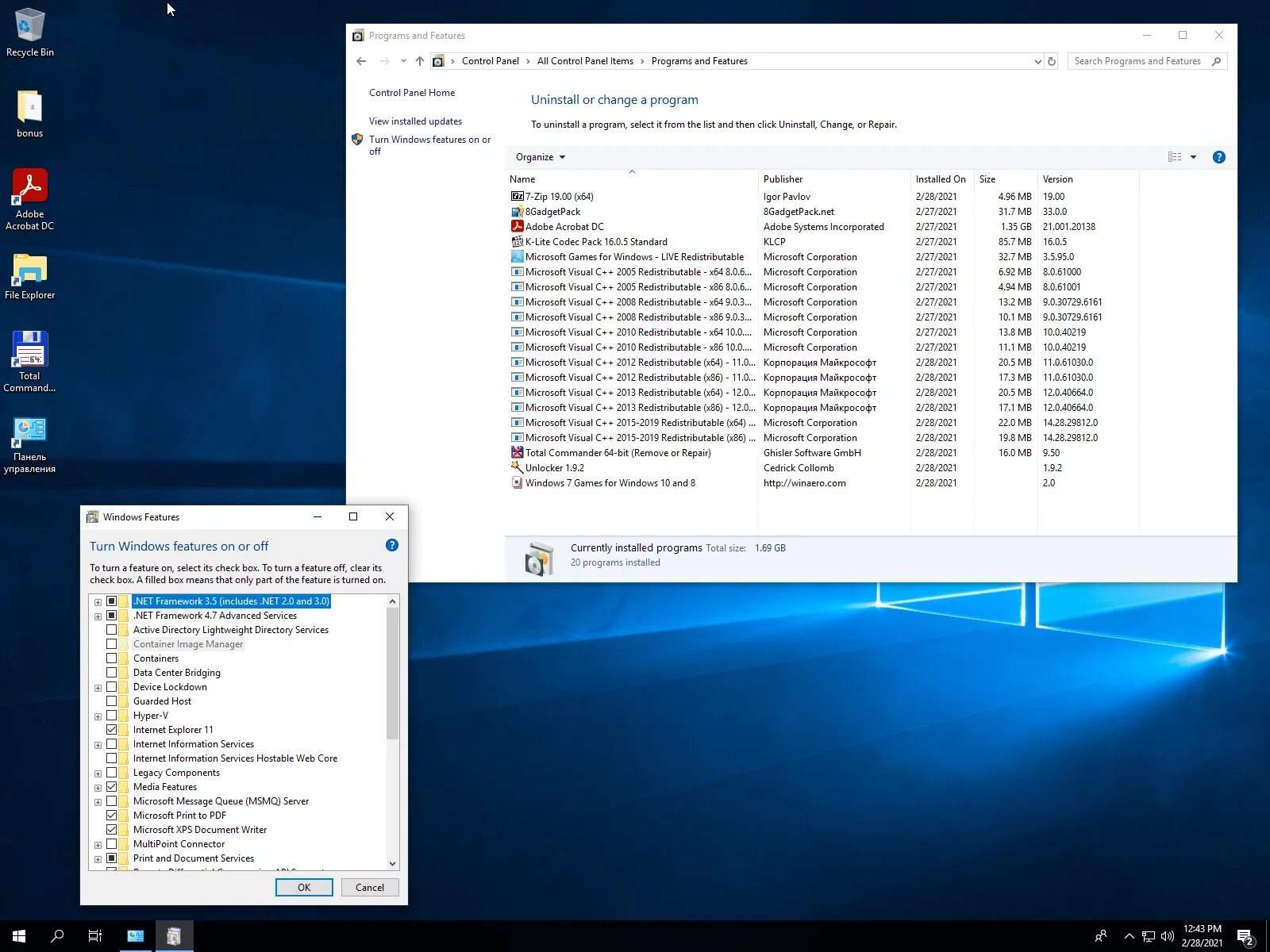Show hidden system tray icons
The width and height of the screenshot is (1270, 952).
click(x=1129, y=936)
